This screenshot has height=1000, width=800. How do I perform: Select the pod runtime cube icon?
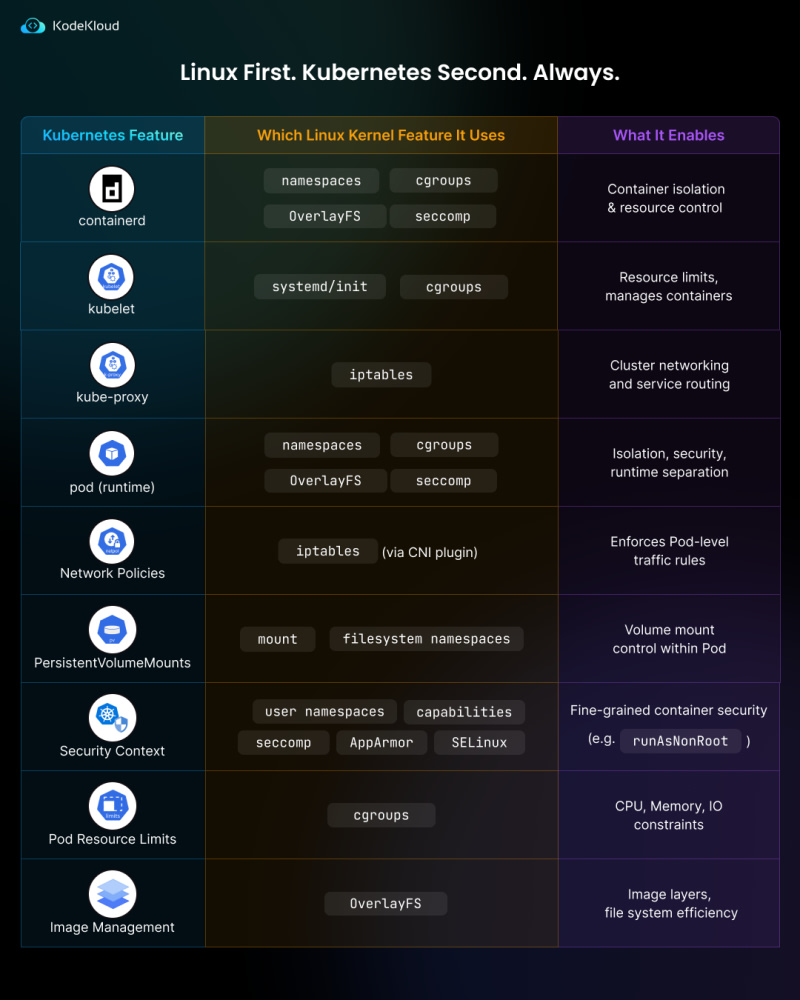112,453
